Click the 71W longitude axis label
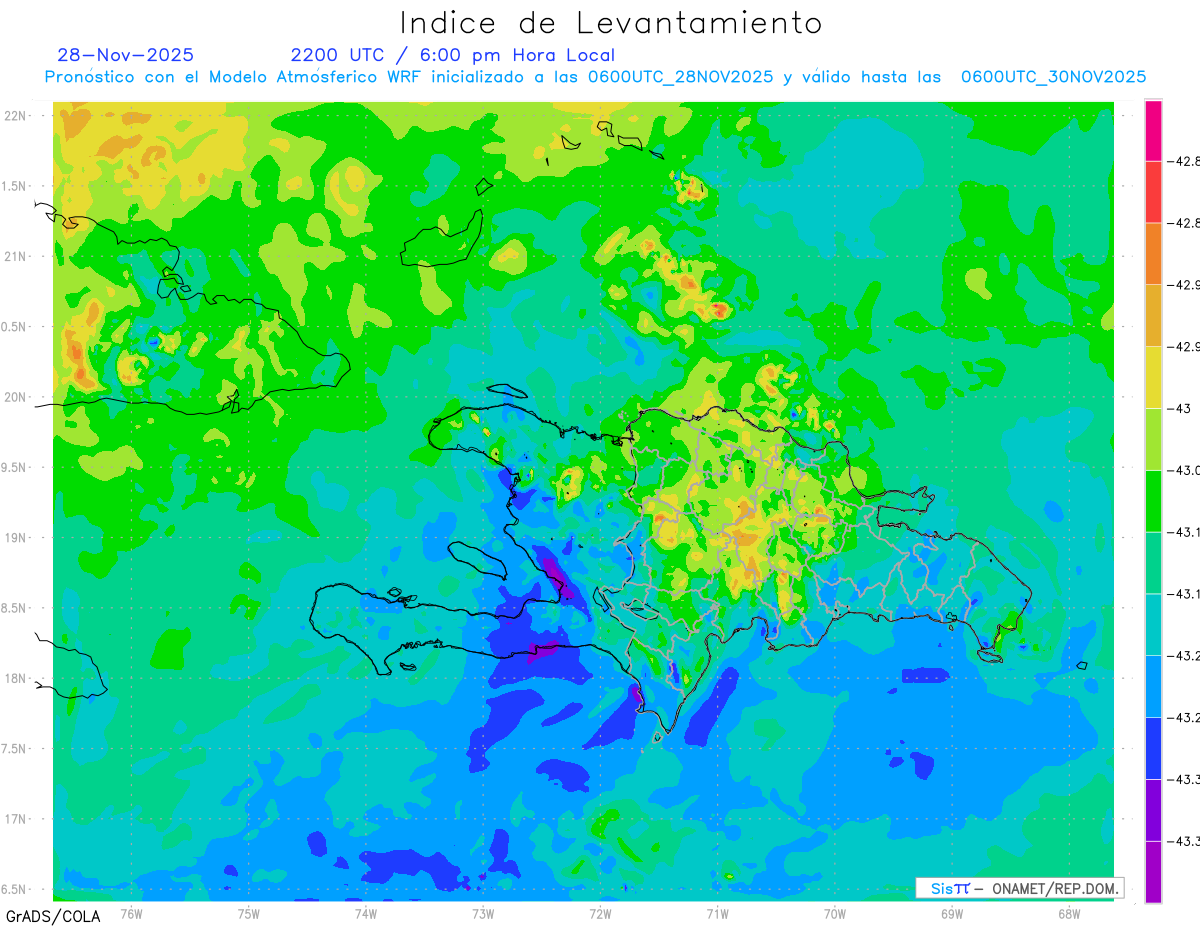 click(717, 914)
